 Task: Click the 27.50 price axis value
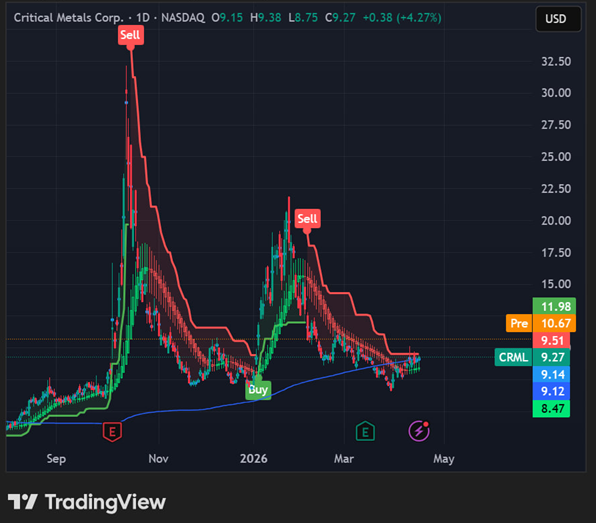[x=556, y=125]
